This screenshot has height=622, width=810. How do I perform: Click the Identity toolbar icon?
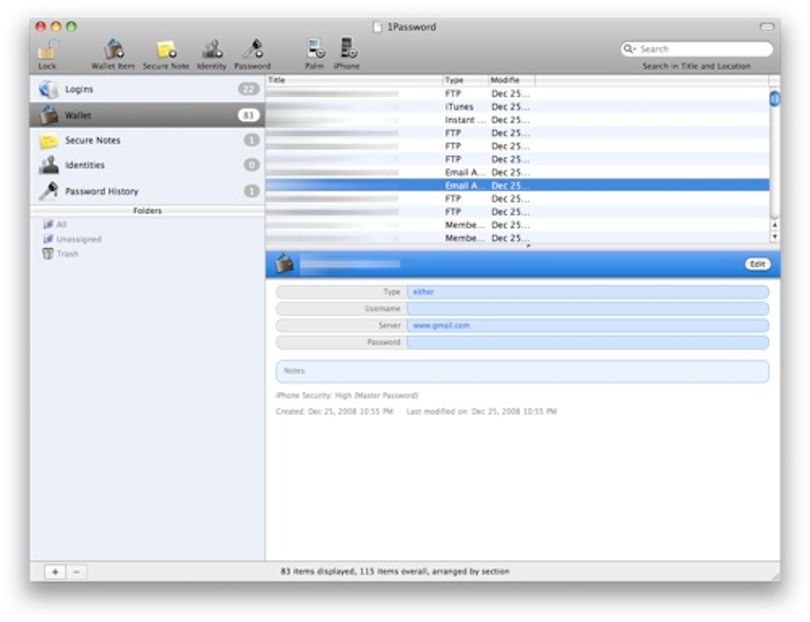[212, 50]
